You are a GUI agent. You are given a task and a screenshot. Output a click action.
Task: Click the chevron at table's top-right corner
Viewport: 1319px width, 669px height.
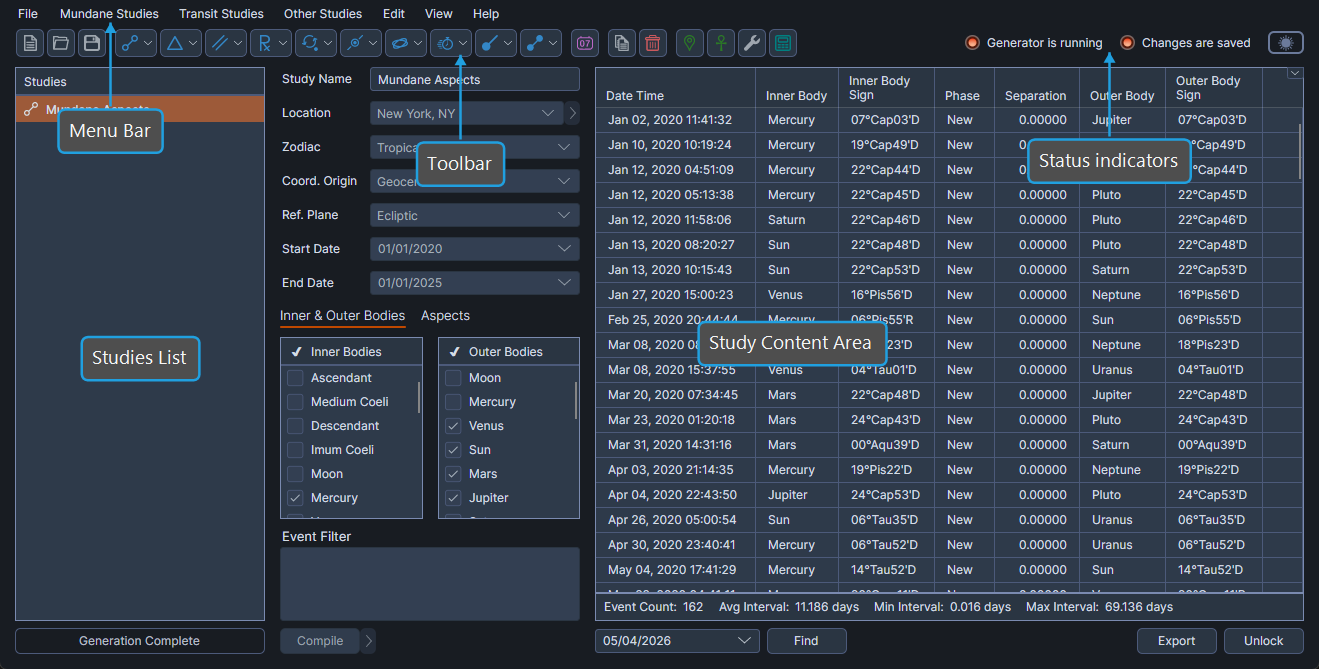1295,73
